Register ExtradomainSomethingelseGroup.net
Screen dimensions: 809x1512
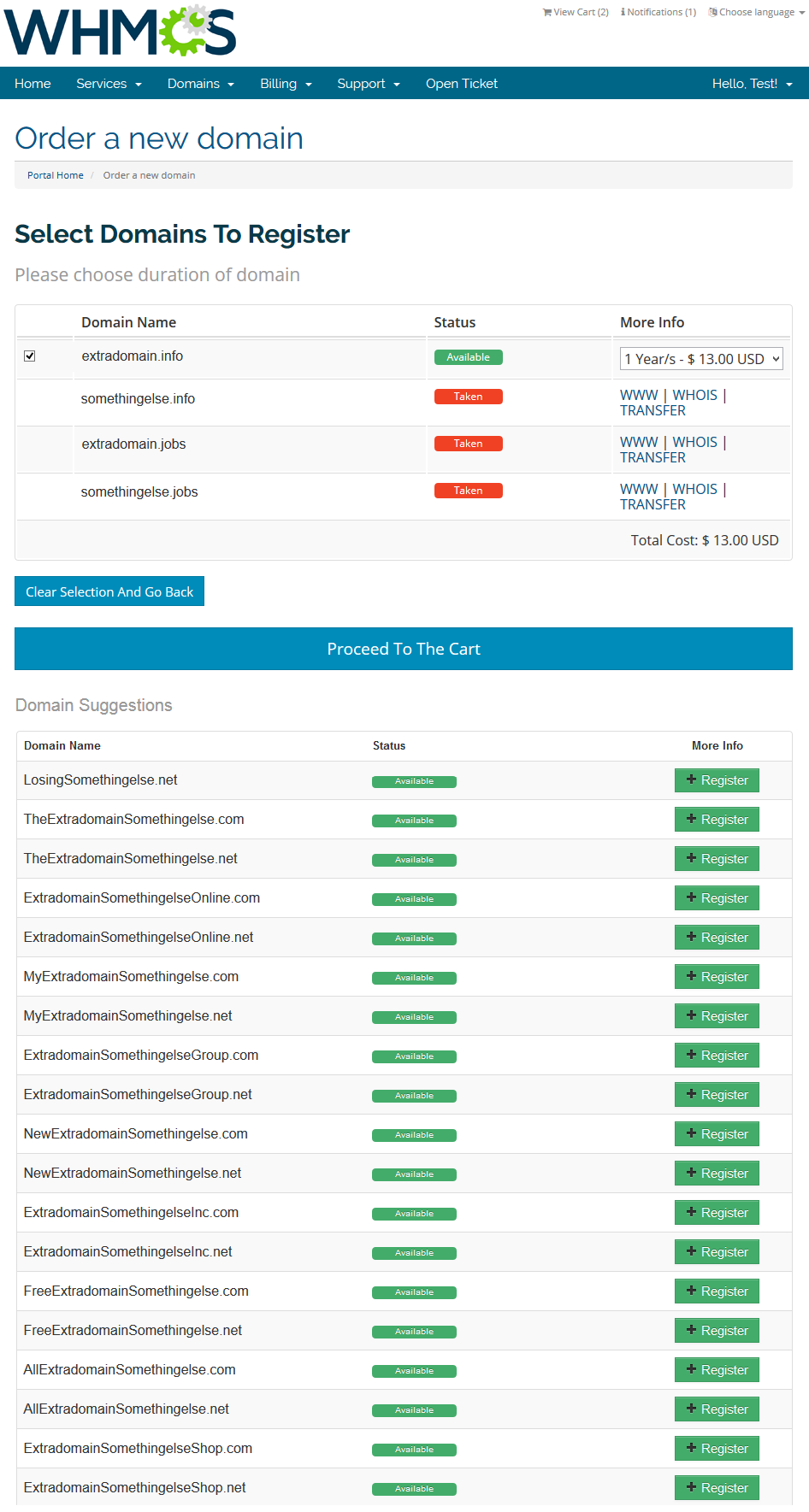click(x=717, y=1095)
